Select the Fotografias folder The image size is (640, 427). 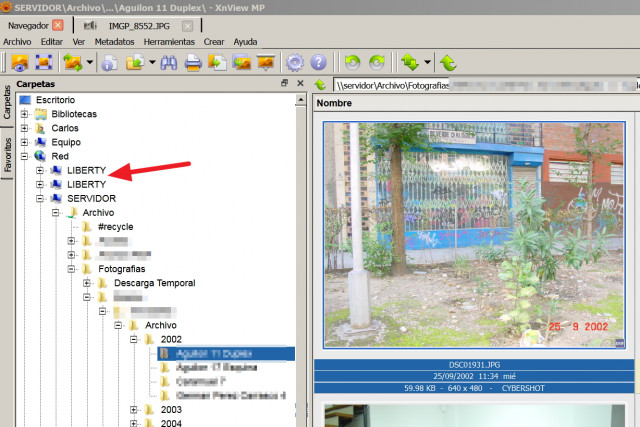pyautogui.click(x=122, y=269)
